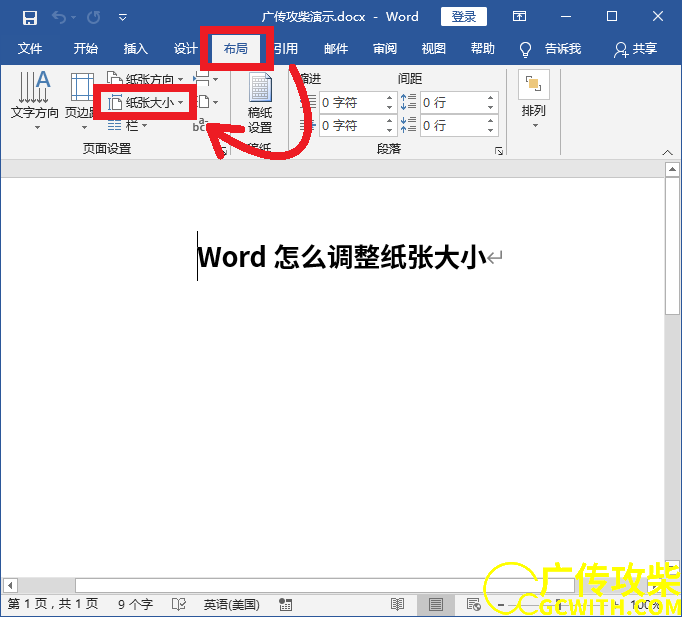Click 稿纸设置 manuscript paper icon
682x617 pixels.
click(x=260, y=104)
